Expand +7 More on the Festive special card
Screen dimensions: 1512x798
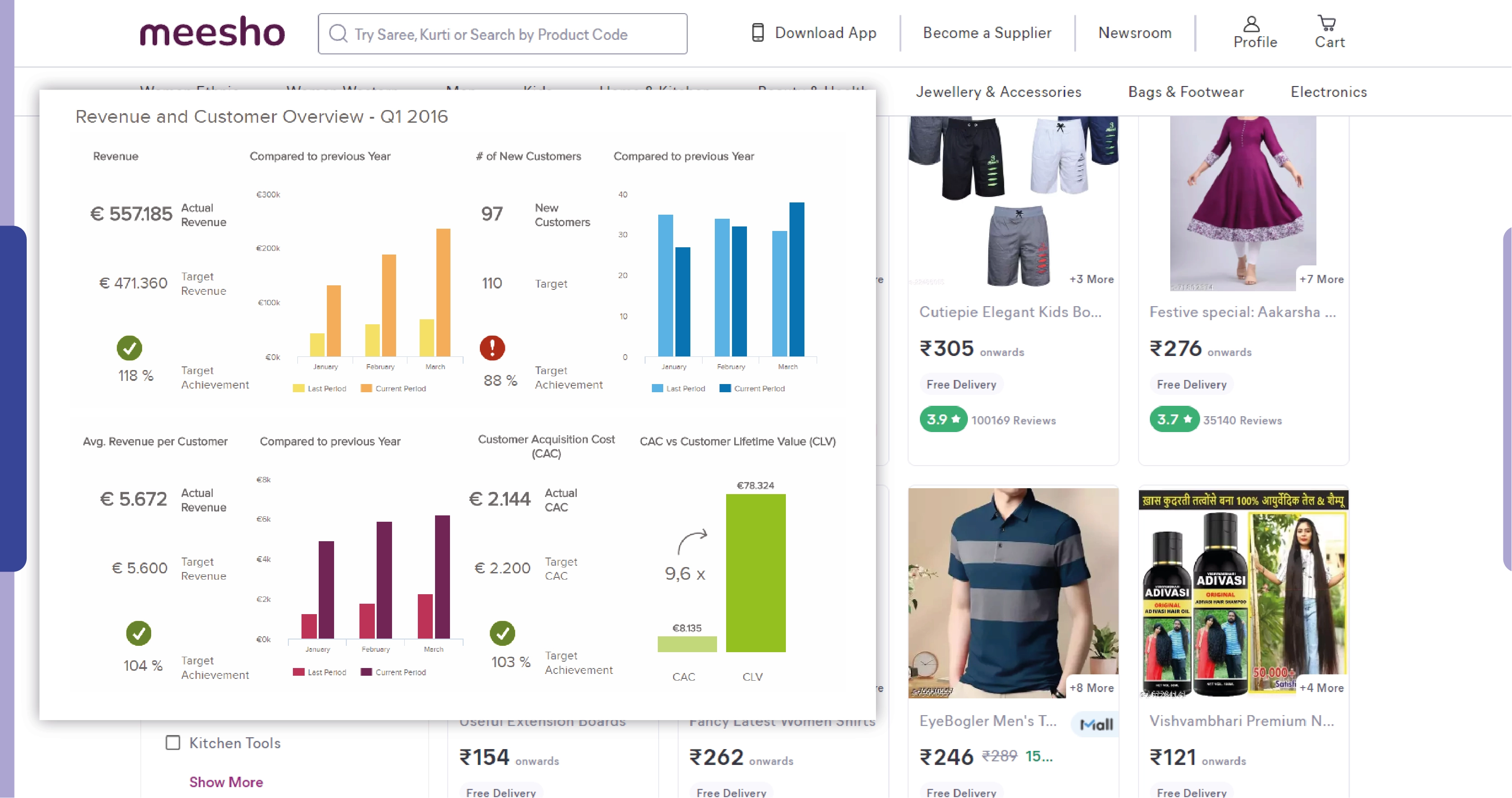(x=1321, y=279)
